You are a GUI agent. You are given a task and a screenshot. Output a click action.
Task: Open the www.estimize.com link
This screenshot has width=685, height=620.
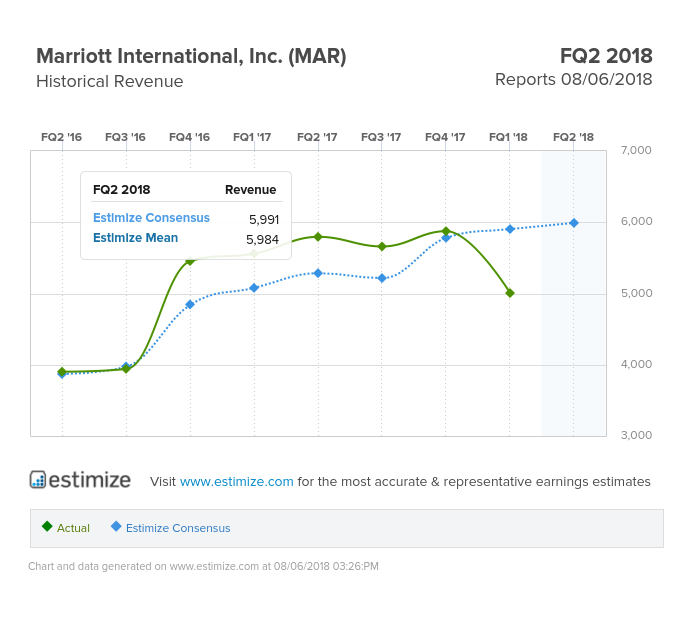236,481
